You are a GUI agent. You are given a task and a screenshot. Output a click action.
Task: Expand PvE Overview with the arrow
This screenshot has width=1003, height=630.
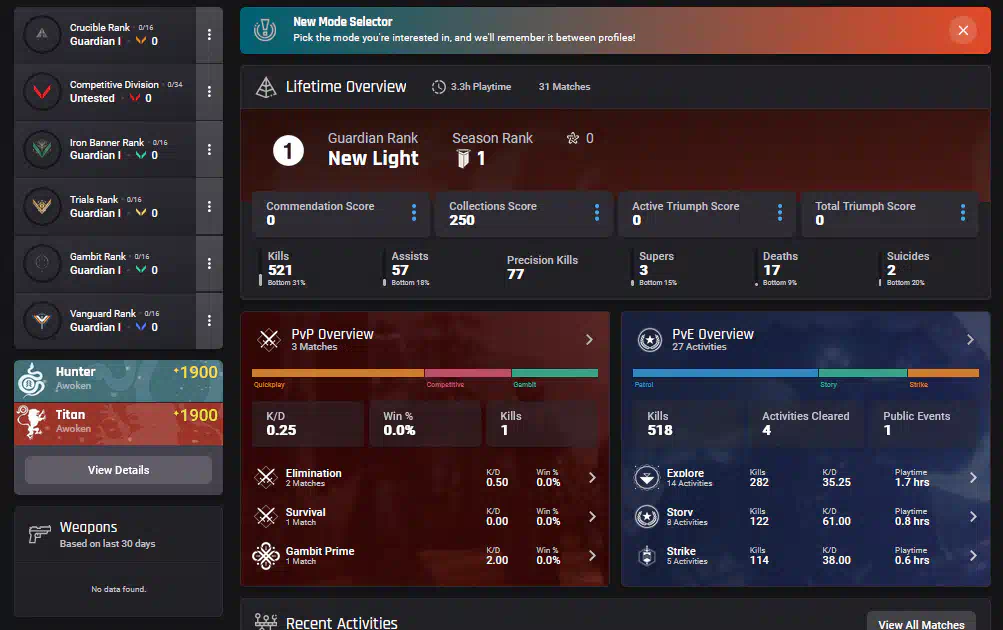click(x=970, y=340)
